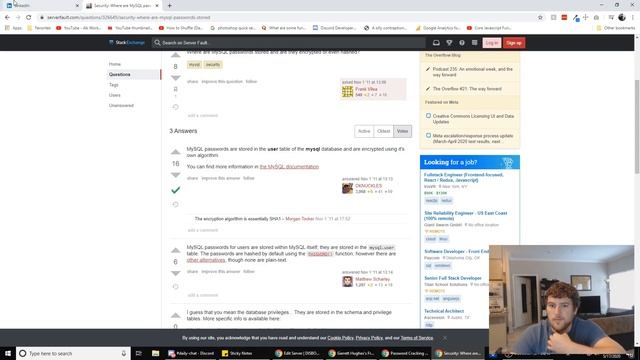
Task: Open timeline icon for Matthew Scharley's answer
Action: (176, 287)
